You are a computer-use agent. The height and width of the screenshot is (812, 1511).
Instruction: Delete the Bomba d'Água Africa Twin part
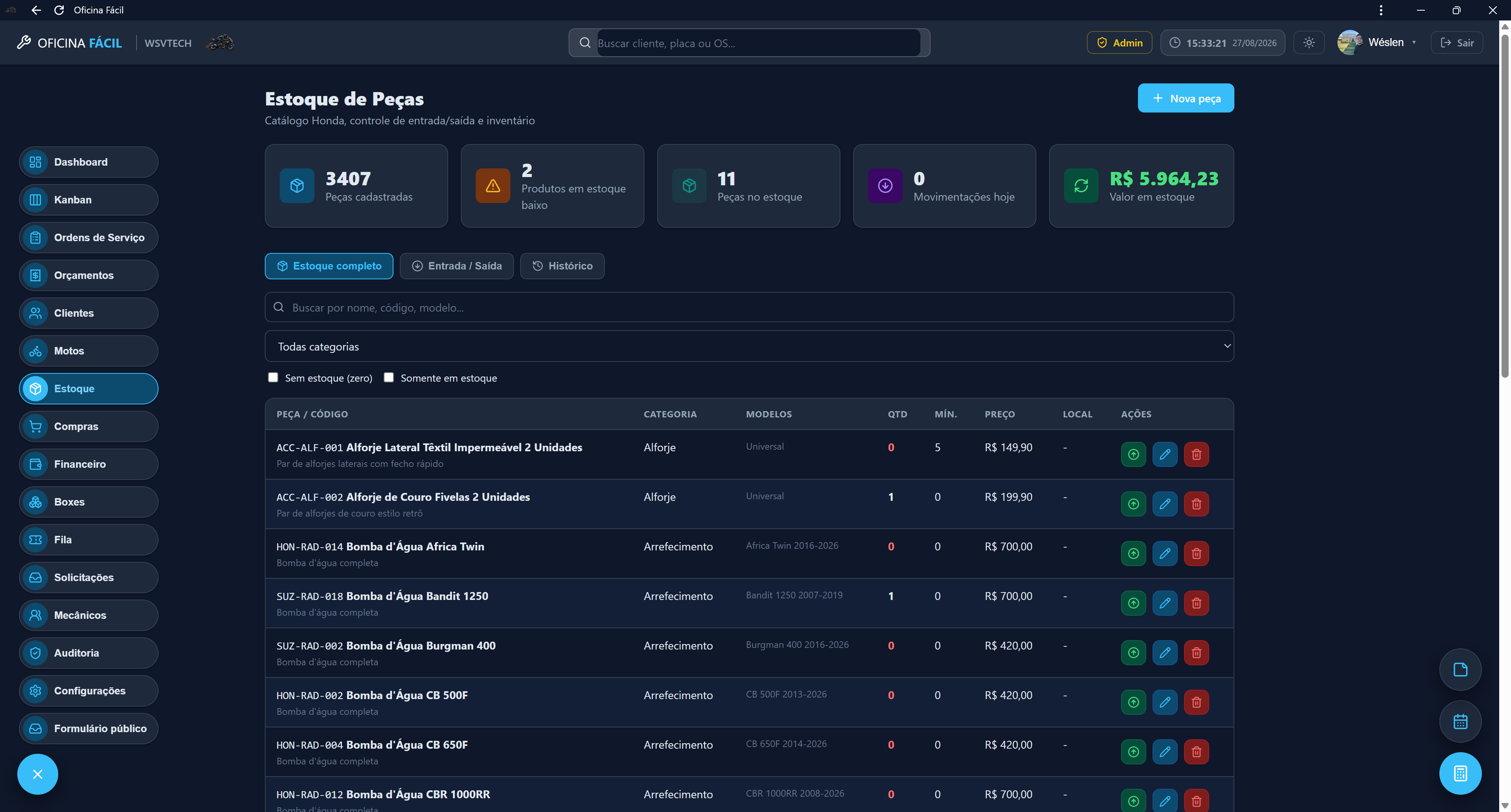(1197, 554)
